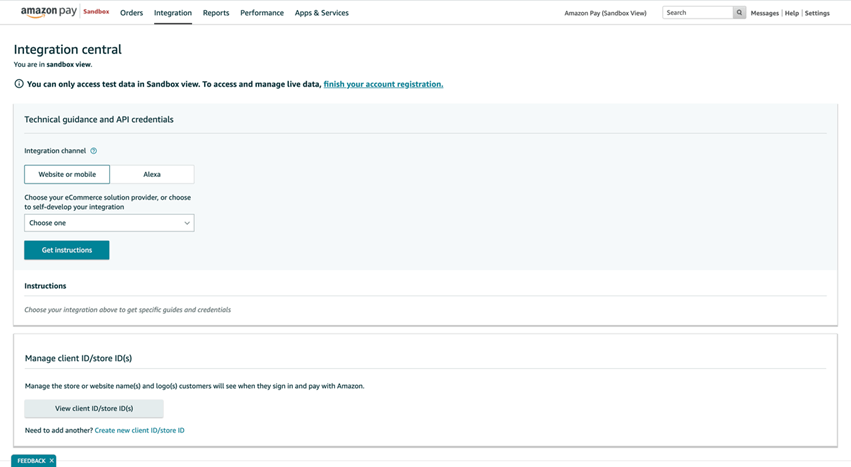Click Manage client ID/store ID(s) heading

(x=78, y=358)
